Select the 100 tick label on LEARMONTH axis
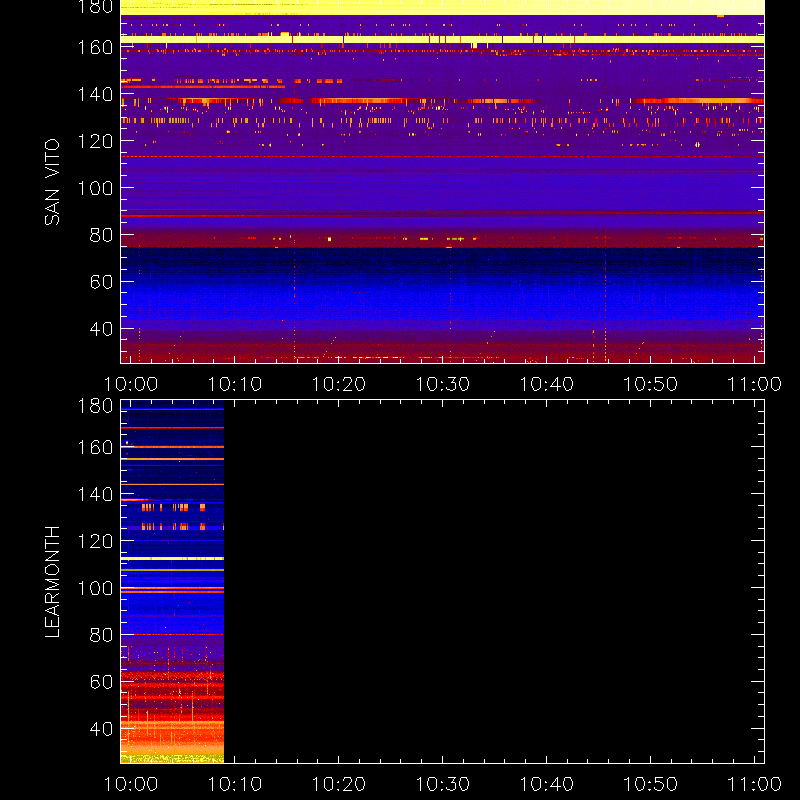Image resolution: width=800 pixels, height=800 pixels. point(95,588)
